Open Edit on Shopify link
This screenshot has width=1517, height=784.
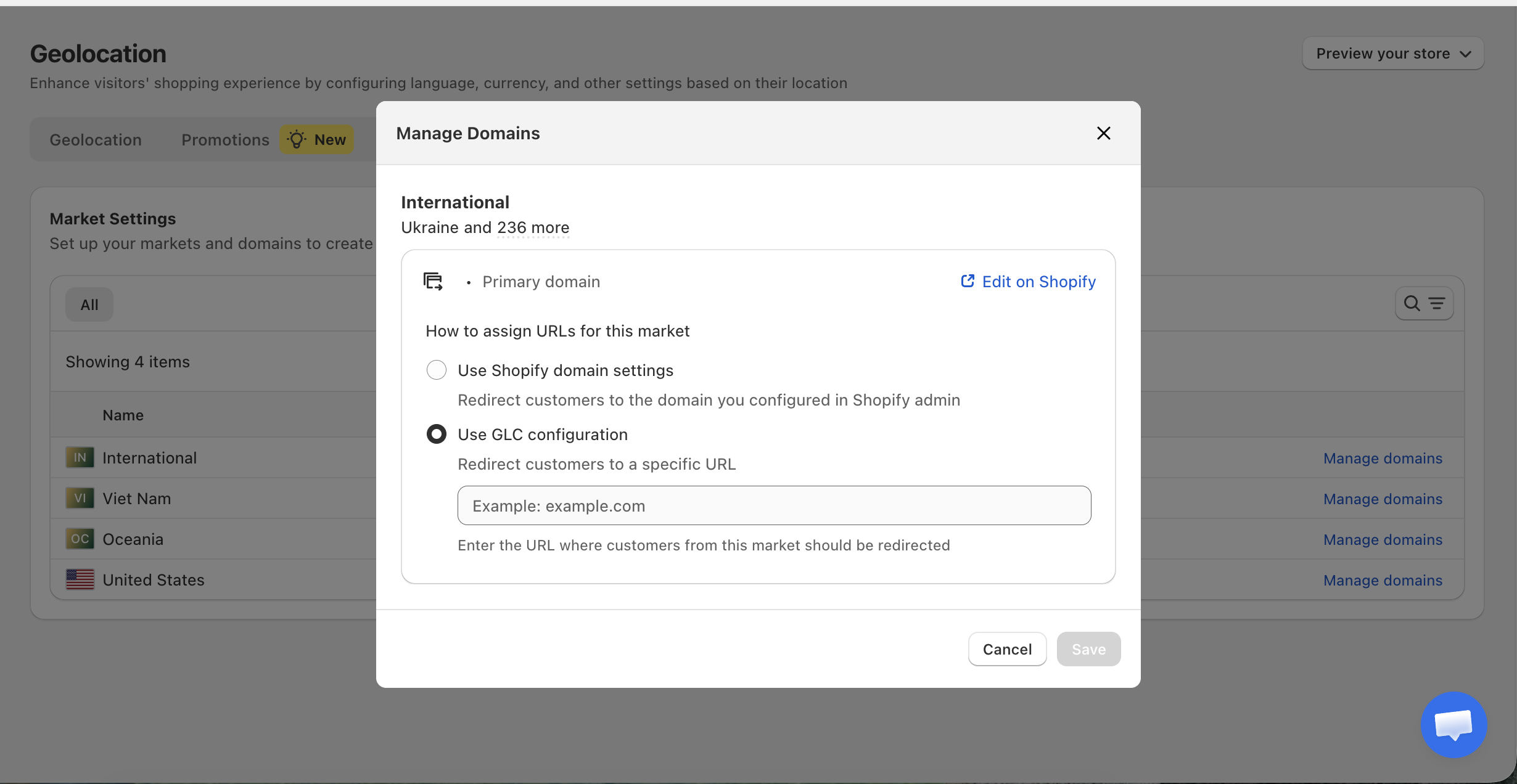tap(1028, 282)
